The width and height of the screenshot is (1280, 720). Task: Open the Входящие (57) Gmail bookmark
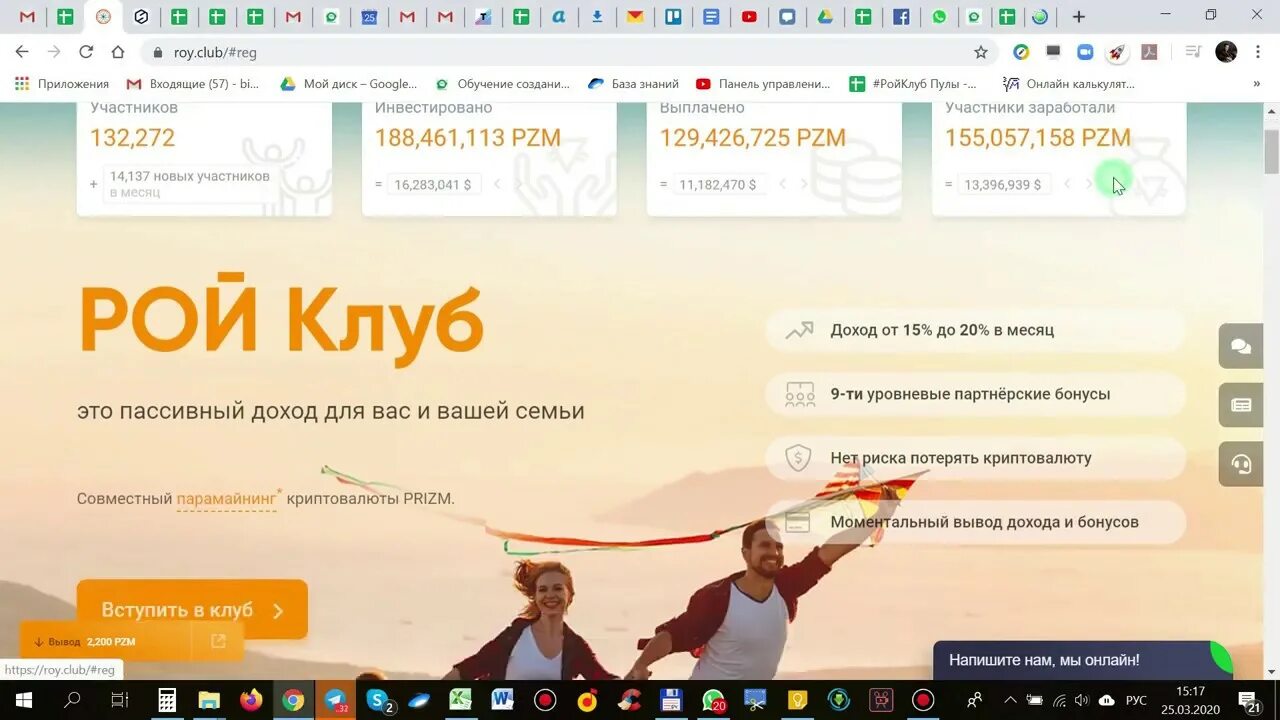193,84
